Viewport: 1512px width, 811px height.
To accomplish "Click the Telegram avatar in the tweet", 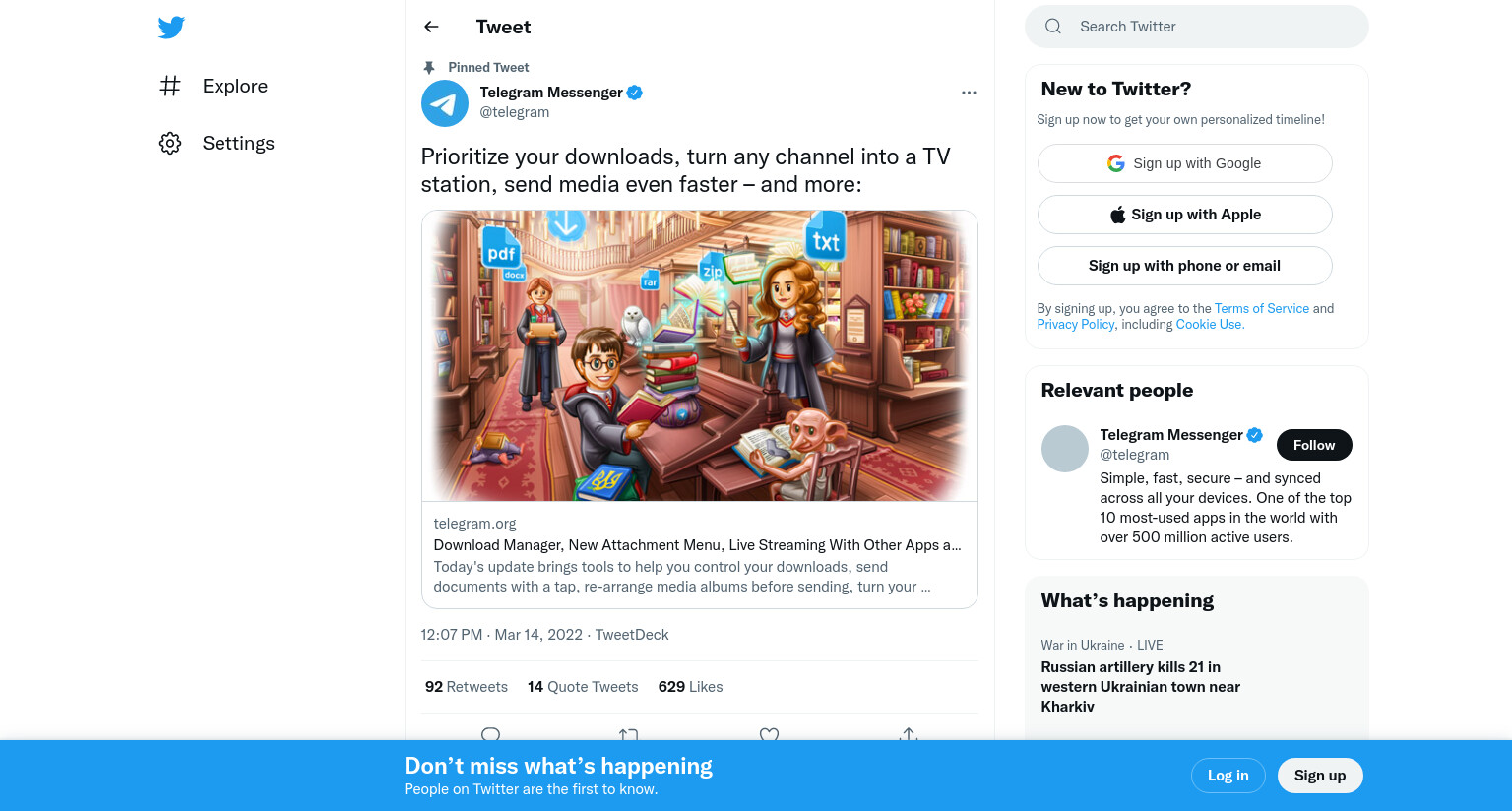I will click(445, 103).
